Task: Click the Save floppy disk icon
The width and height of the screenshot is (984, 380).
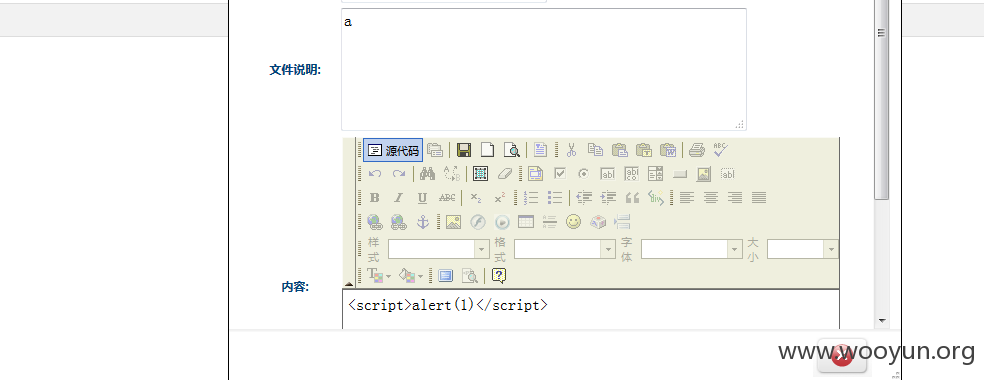Action: pos(464,150)
